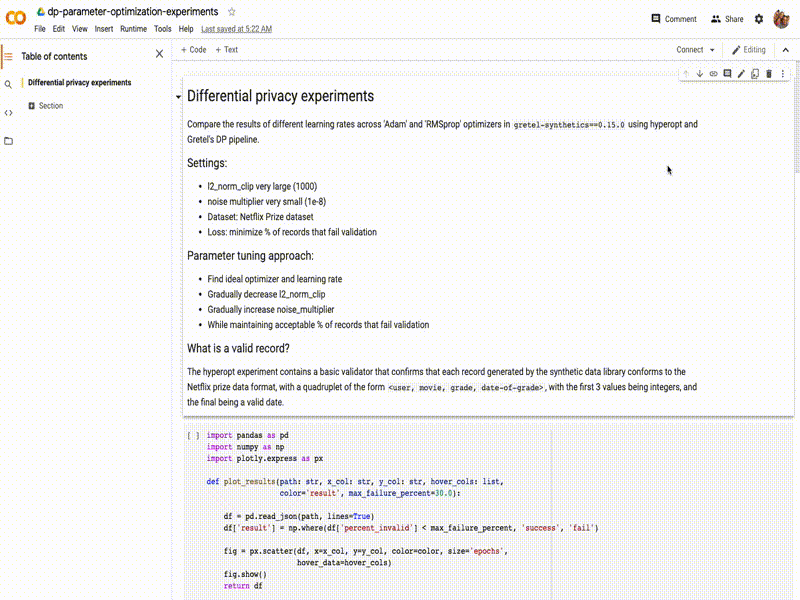The image size is (800, 600).
Task: Click the 'import plotly.express as px' line
Action: [x=264, y=459]
